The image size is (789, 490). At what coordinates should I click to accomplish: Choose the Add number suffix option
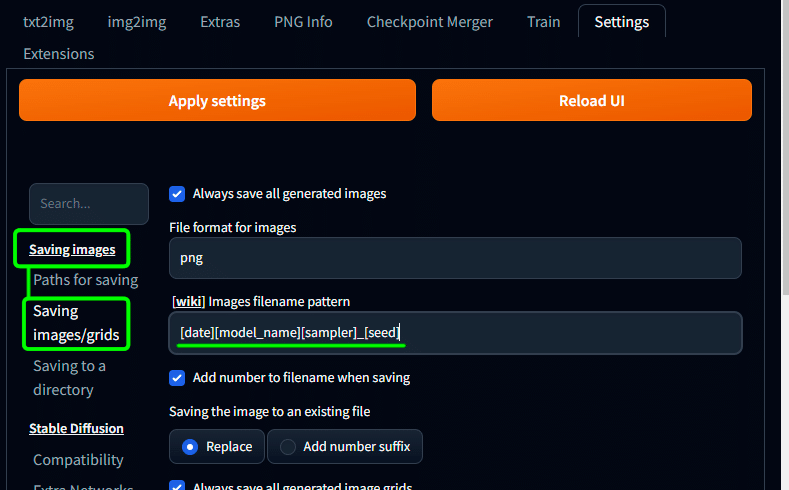click(345, 447)
